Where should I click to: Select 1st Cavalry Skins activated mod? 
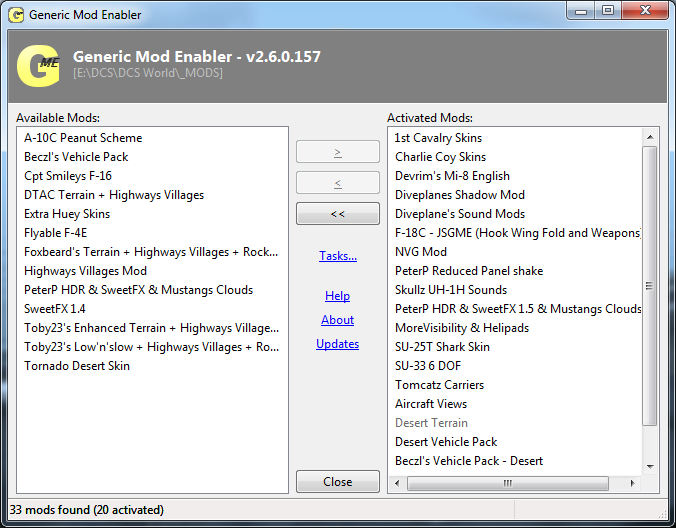438,138
